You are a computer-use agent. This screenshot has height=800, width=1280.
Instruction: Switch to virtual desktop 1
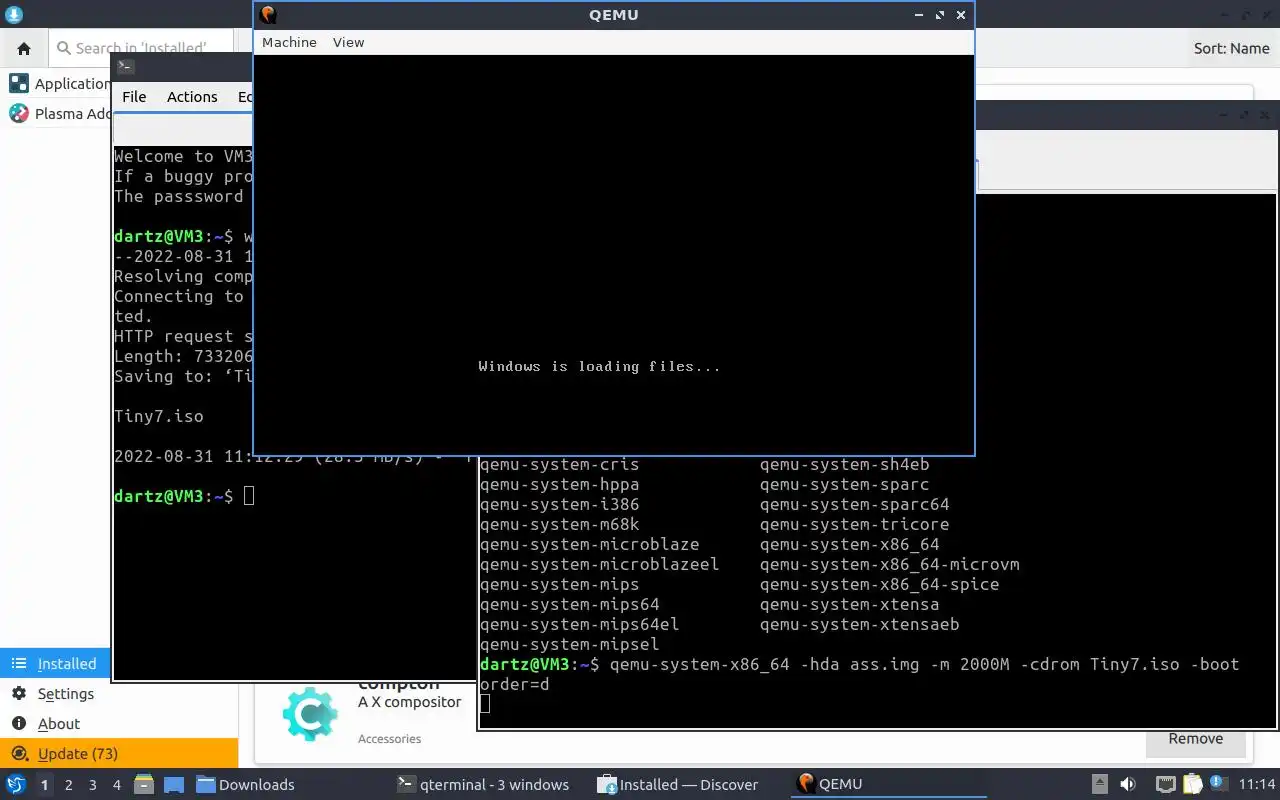44,785
